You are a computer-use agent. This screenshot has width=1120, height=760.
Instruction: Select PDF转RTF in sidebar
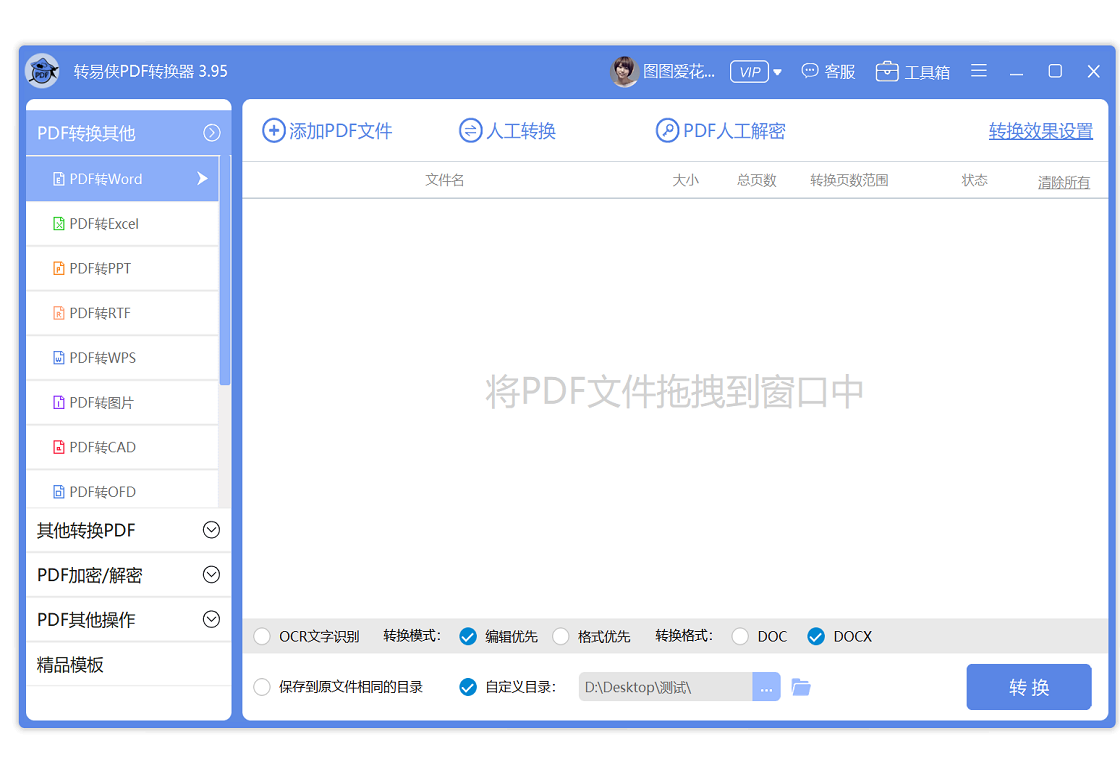click(x=122, y=314)
